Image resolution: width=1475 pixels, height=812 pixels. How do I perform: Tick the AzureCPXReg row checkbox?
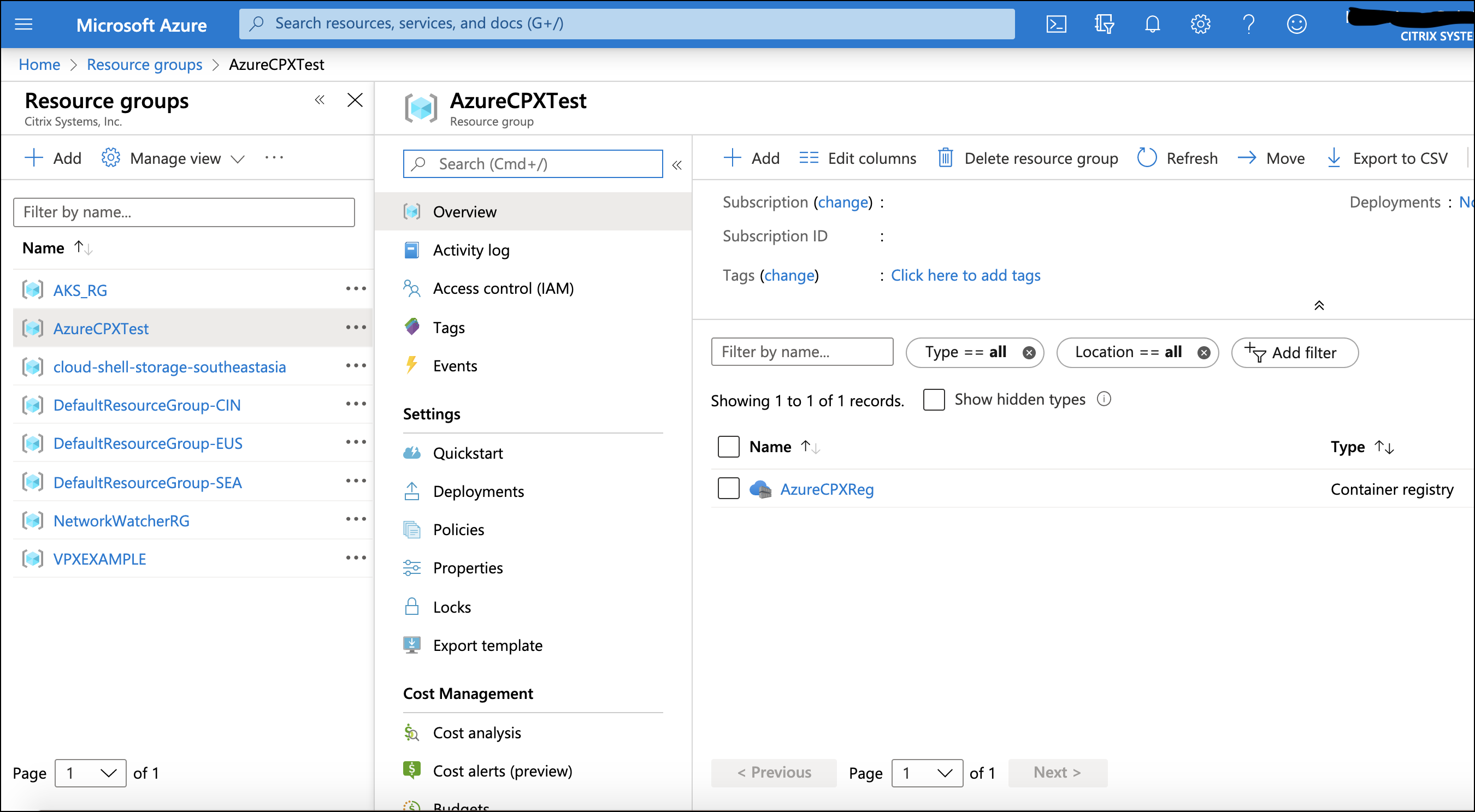tap(728, 489)
